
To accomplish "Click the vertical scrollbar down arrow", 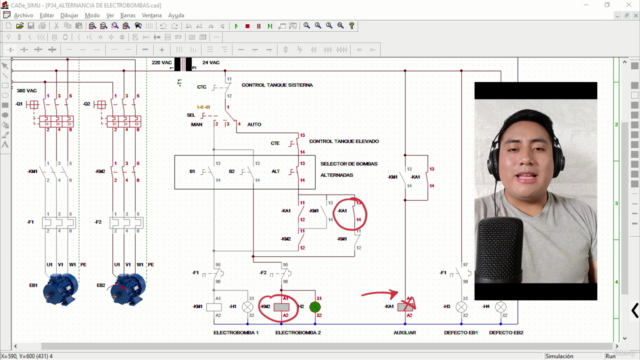I will point(624,338).
